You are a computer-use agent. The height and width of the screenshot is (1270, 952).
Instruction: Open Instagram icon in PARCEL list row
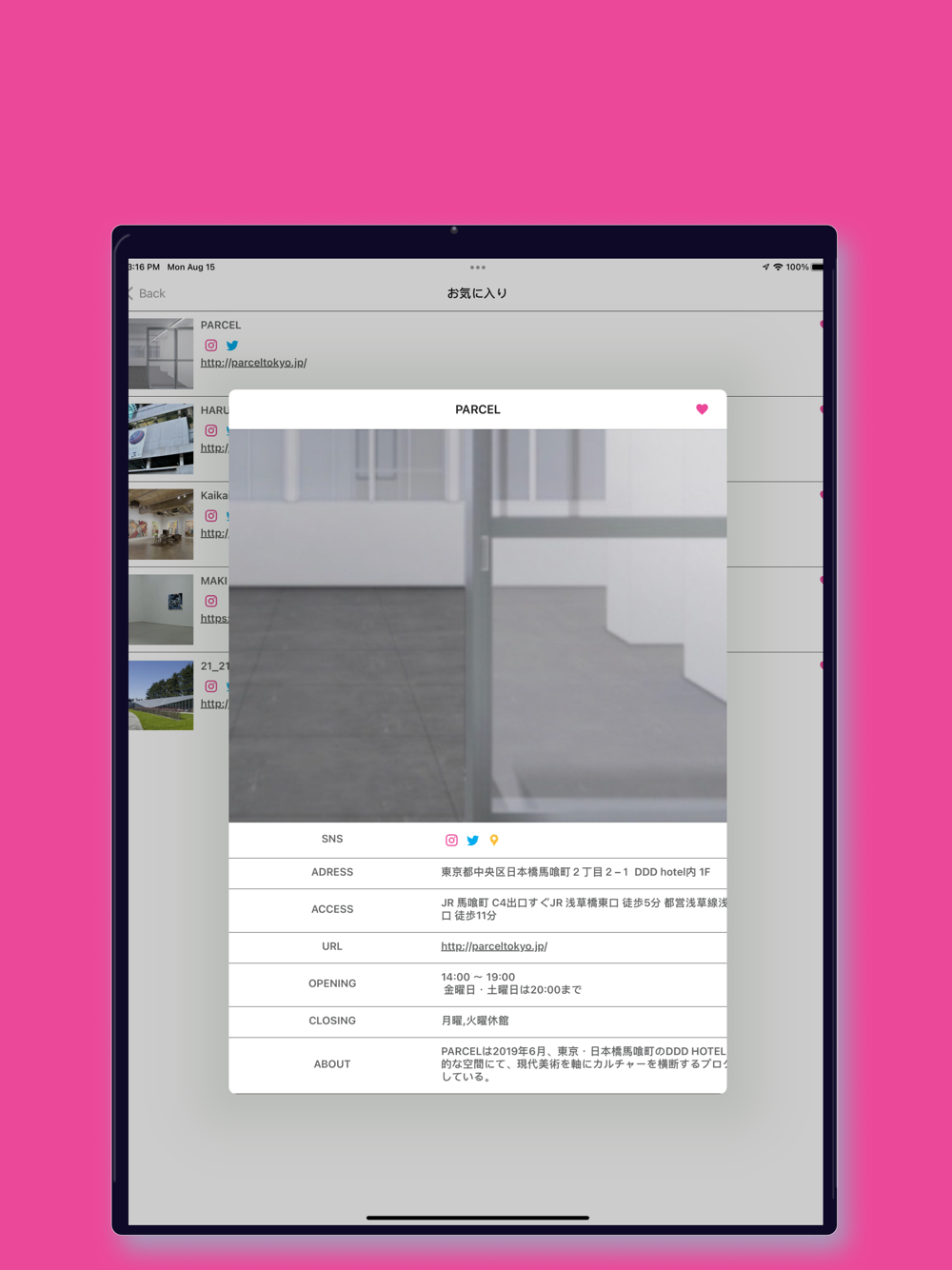(211, 346)
